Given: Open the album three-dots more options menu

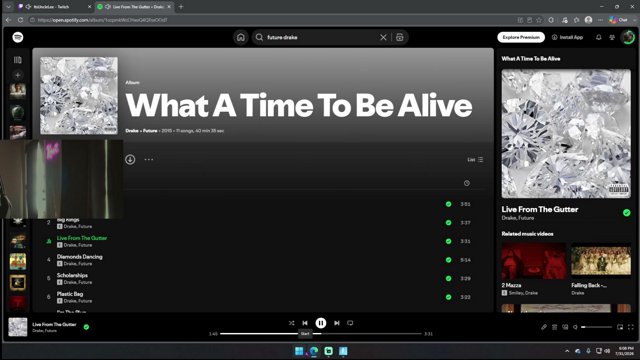Looking at the screenshot, I should click(x=149, y=160).
